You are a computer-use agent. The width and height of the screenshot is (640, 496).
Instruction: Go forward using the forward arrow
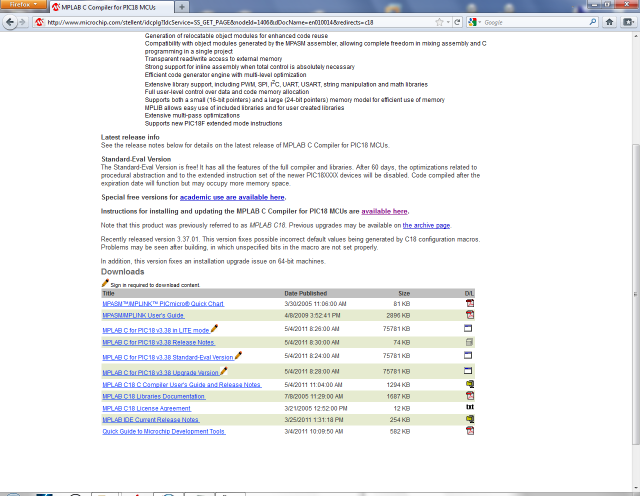pyautogui.click(x=23, y=22)
